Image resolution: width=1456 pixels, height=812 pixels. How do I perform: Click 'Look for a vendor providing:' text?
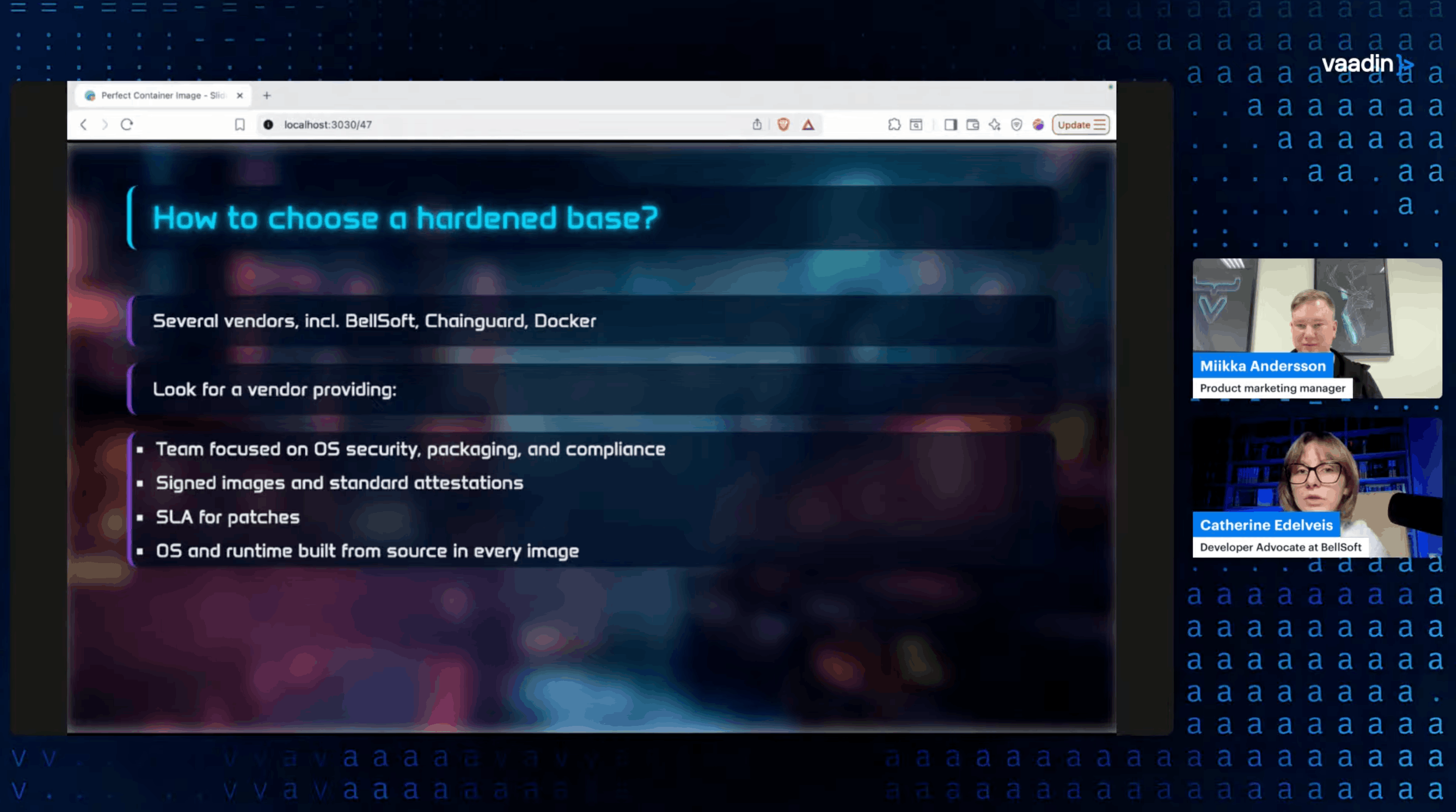pyautogui.click(x=275, y=389)
